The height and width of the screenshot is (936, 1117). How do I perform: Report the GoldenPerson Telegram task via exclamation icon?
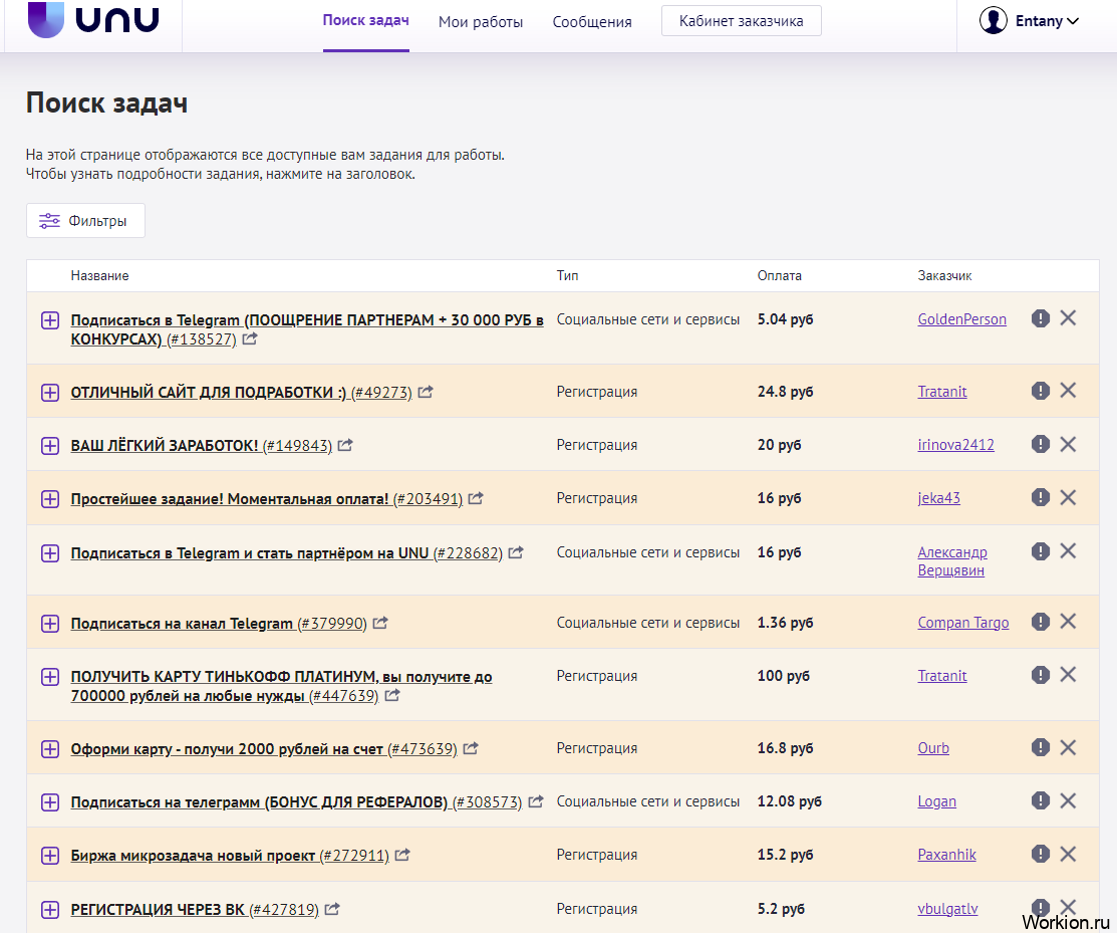[1040, 318]
